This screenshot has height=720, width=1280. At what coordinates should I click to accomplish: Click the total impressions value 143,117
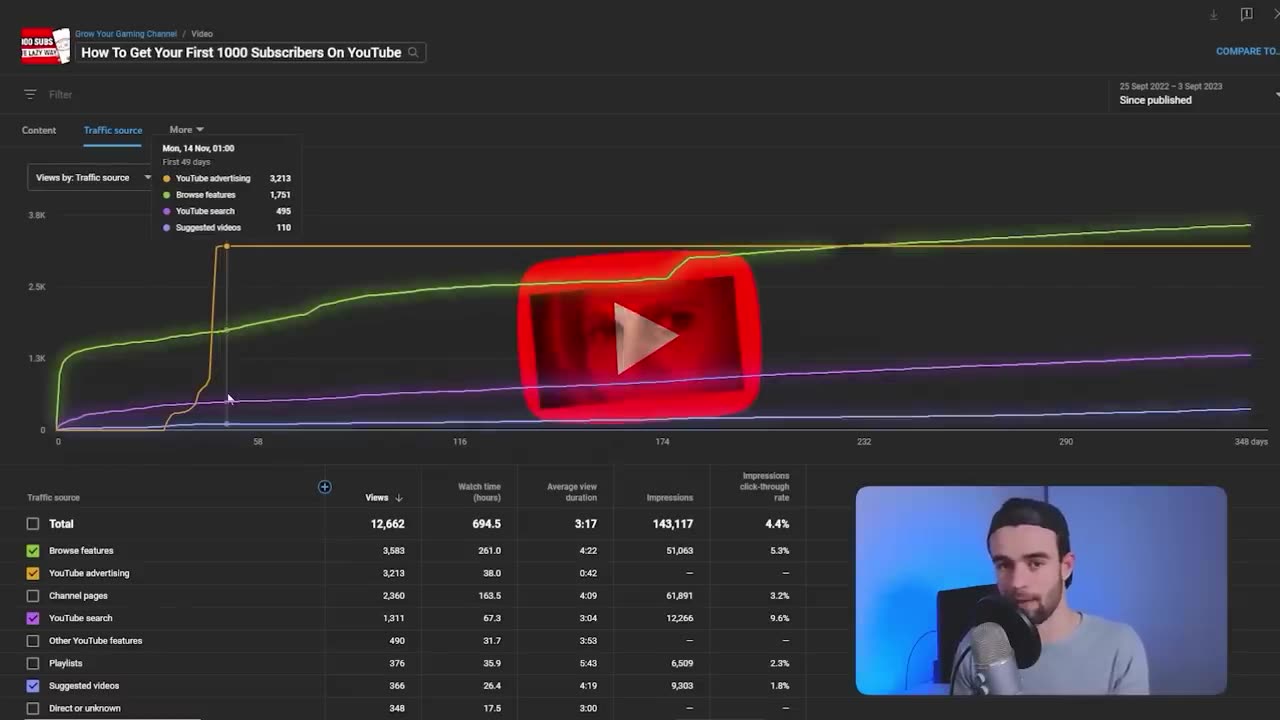[672, 524]
